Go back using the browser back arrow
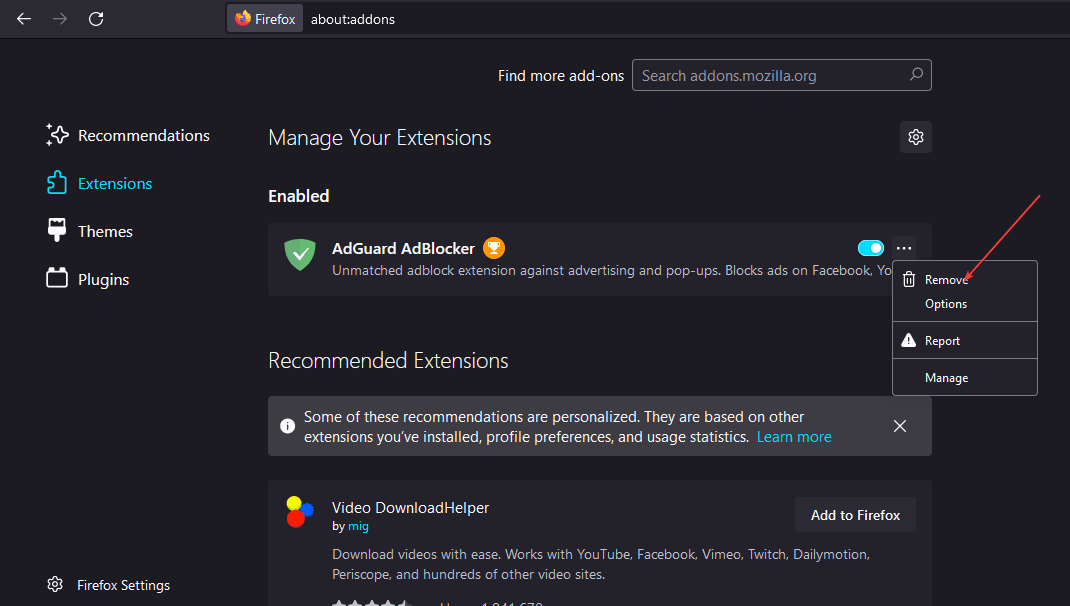 click(24, 19)
